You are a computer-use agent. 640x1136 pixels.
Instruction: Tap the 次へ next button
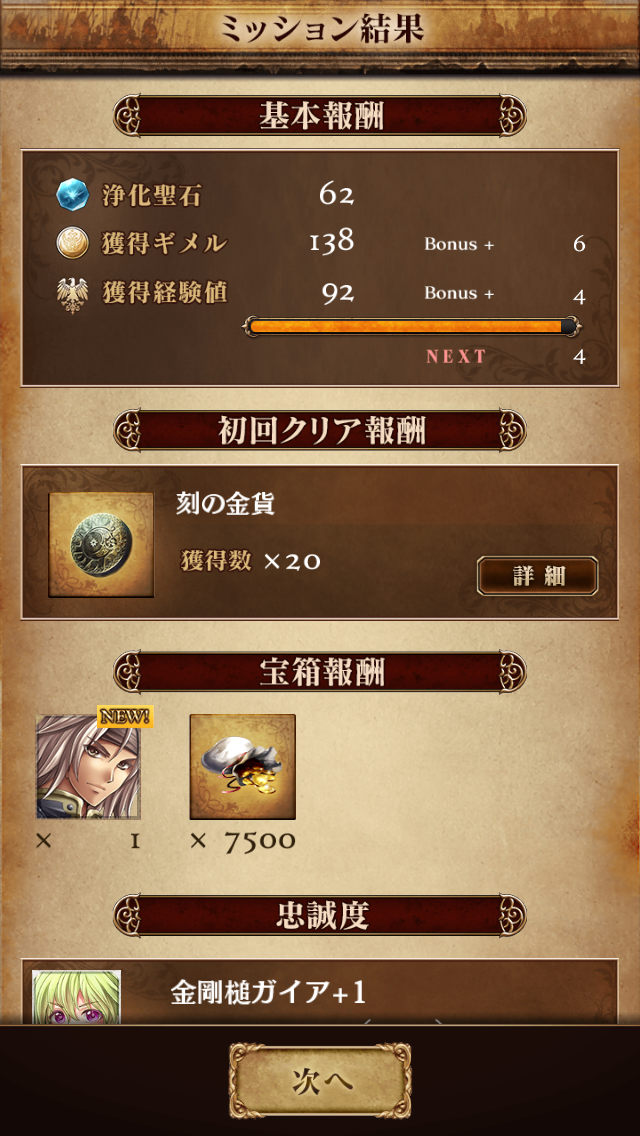tap(320, 1079)
